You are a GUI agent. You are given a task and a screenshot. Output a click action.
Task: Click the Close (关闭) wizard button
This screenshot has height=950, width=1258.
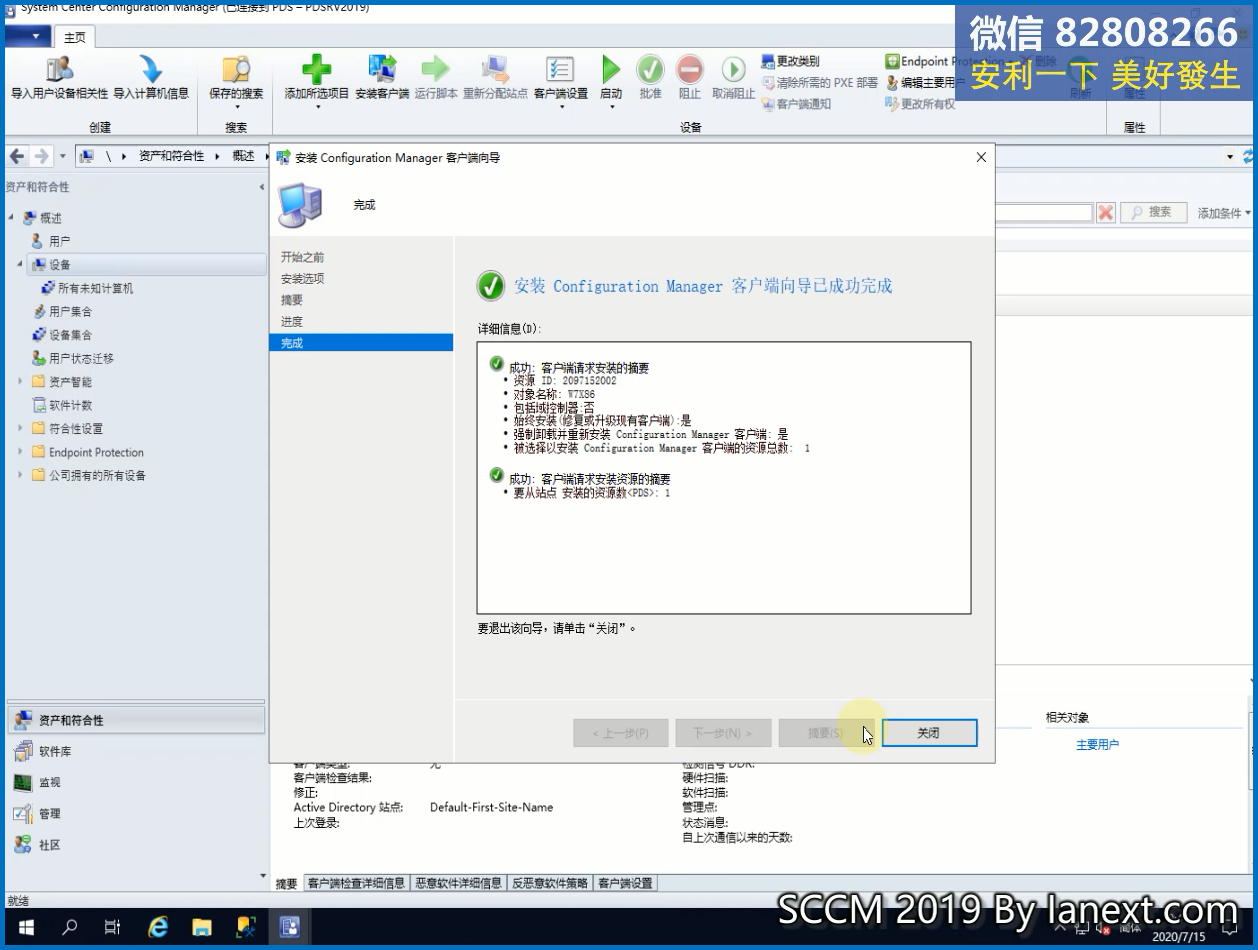929,733
